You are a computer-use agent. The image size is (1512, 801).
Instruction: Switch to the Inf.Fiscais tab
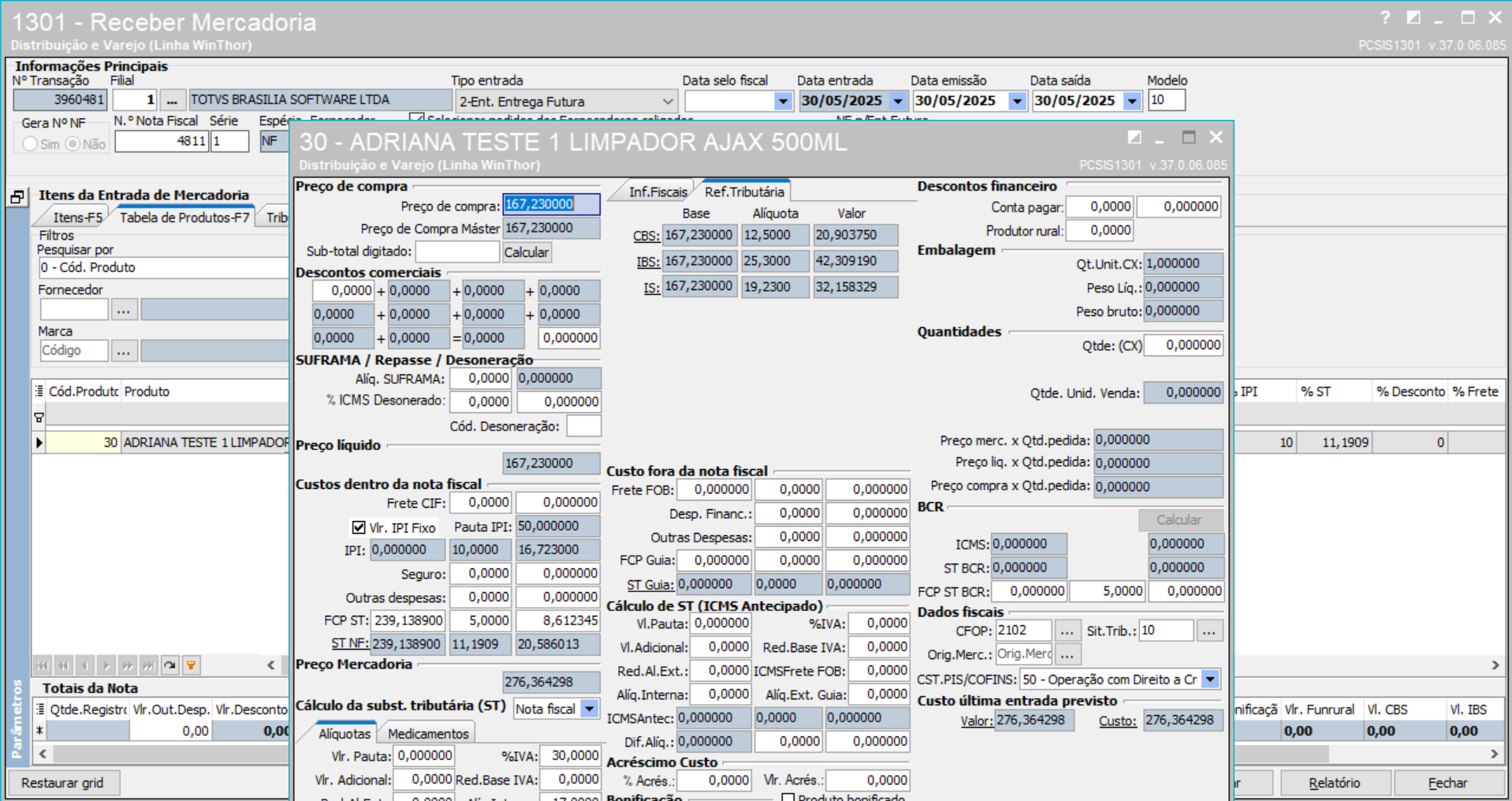point(657,192)
